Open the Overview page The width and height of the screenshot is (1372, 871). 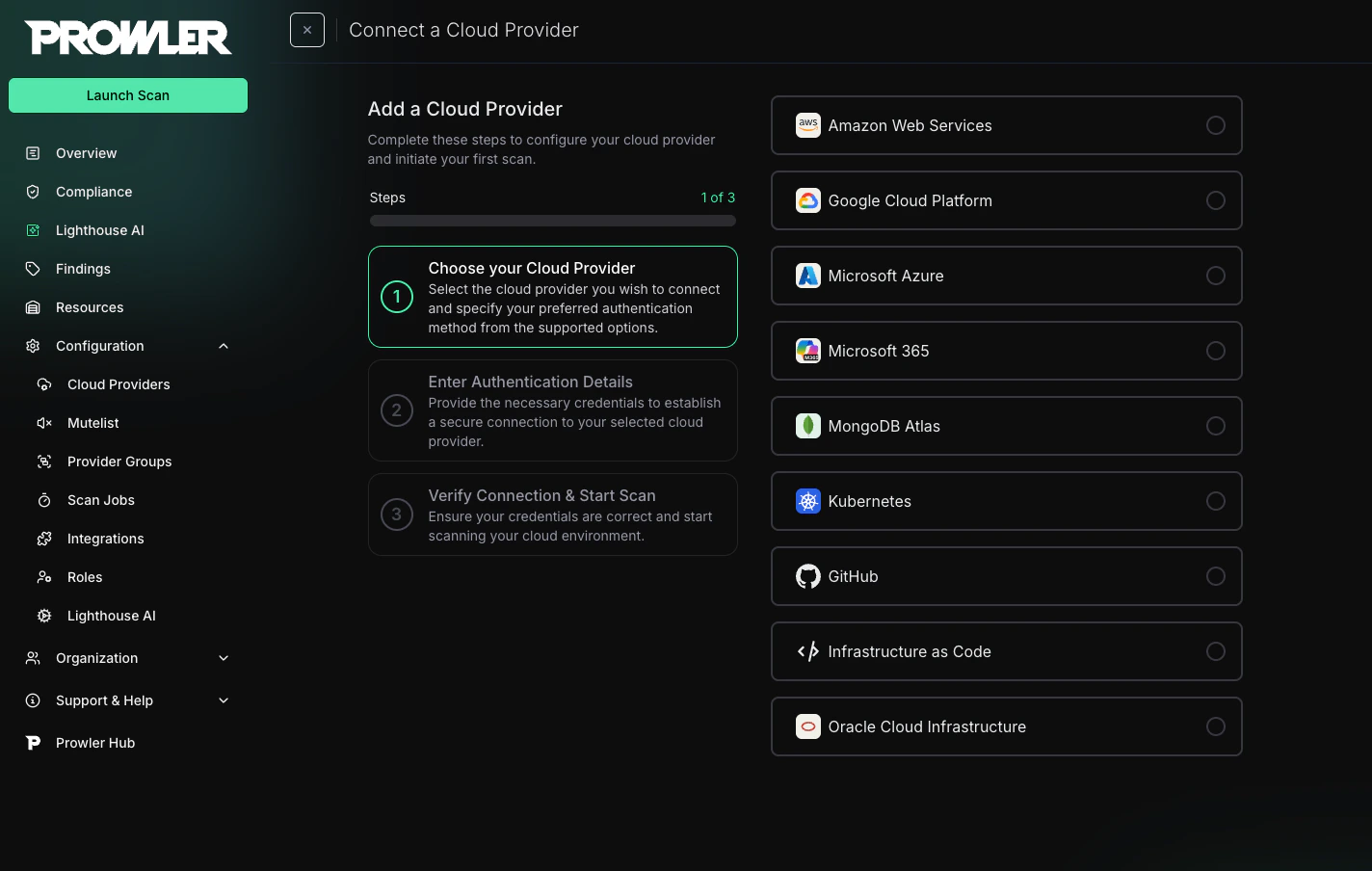click(86, 153)
